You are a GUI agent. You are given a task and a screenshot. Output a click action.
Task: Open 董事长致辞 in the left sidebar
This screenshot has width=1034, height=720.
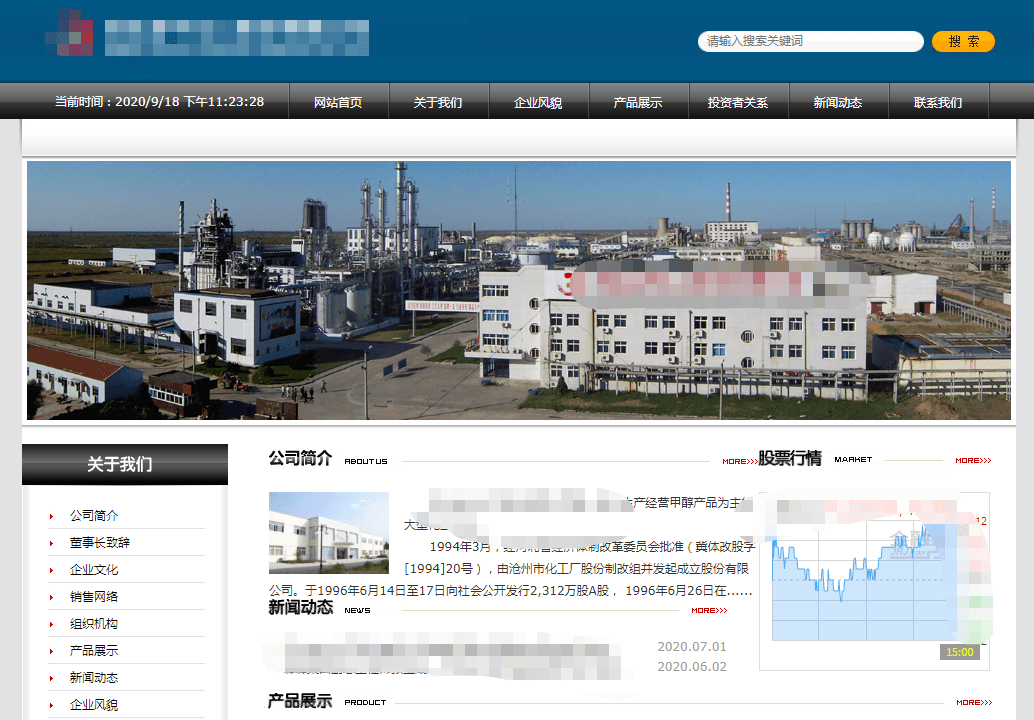[100, 543]
